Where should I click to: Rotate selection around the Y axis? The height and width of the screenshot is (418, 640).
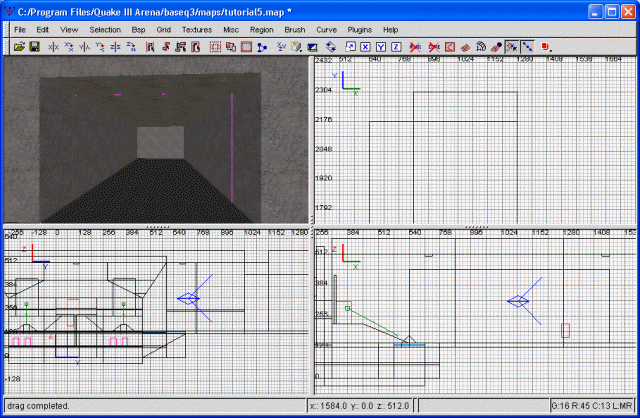click(100, 47)
